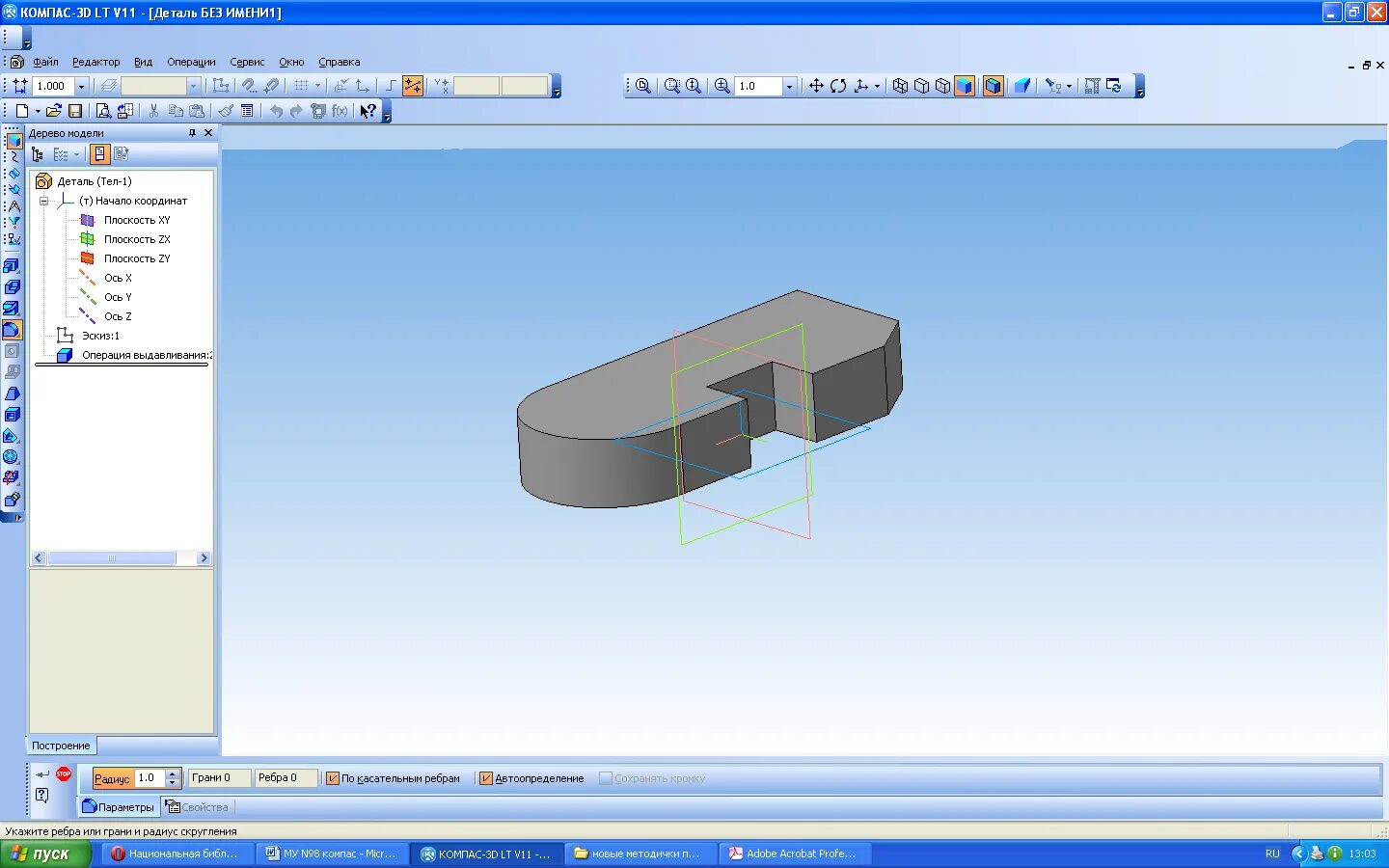1389x868 pixels.
Task: Click the properties brush icon
Action: (x=226, y=111)
